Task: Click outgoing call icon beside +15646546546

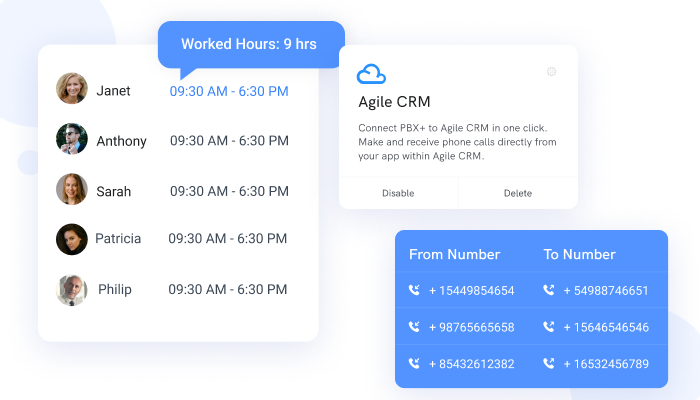Action: pos(549,327)
